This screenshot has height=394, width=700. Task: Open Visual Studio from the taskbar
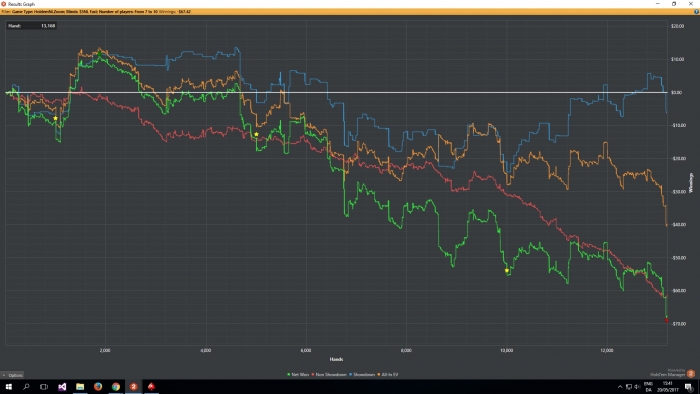pos(62,387)
